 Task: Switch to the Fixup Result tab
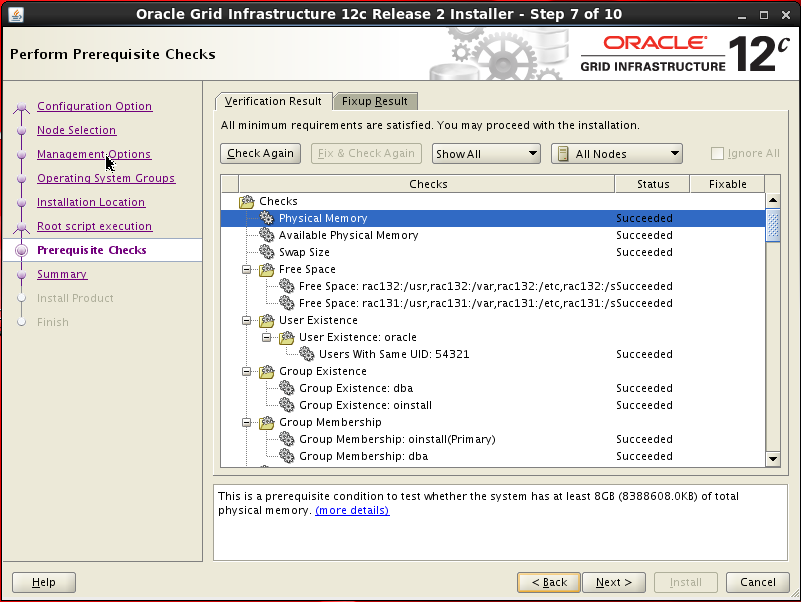click(x=375, y=101)
